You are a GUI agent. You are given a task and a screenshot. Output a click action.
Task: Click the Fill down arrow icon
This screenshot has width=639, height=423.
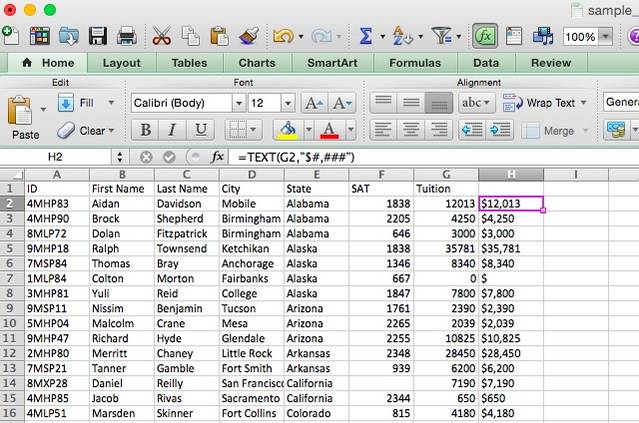pos(65,103)
